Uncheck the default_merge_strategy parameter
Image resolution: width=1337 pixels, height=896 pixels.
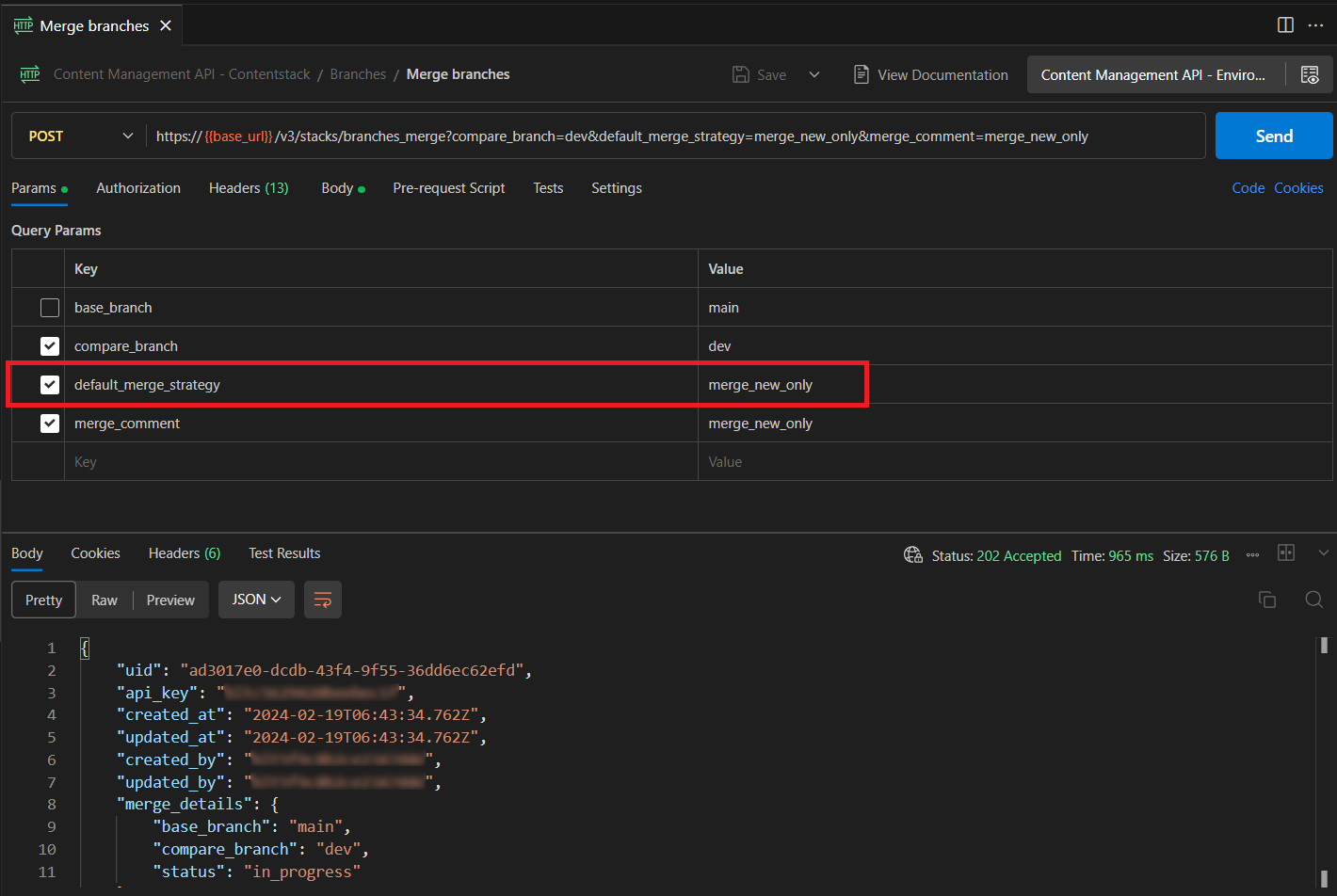point(50,385)
